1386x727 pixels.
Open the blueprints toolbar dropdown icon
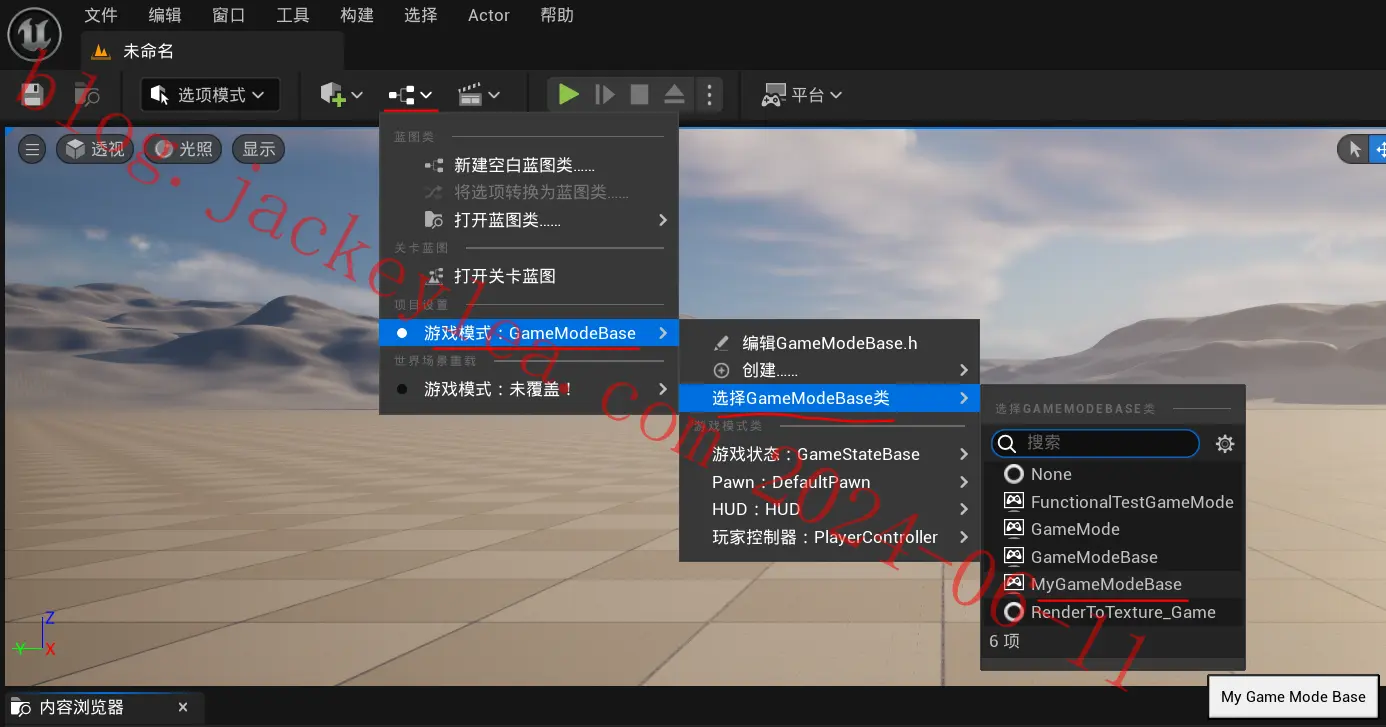click(411, 95)
